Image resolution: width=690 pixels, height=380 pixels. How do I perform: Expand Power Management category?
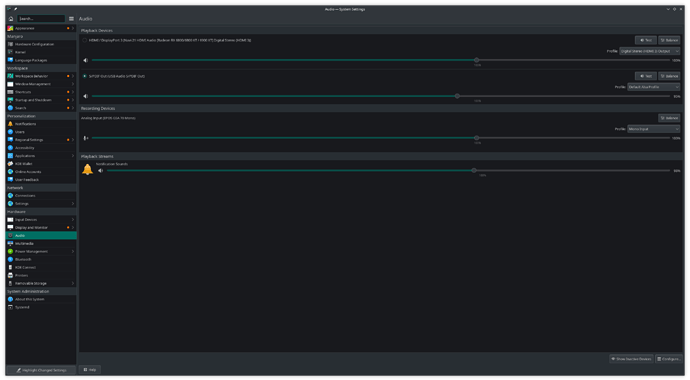coord(41,251)
